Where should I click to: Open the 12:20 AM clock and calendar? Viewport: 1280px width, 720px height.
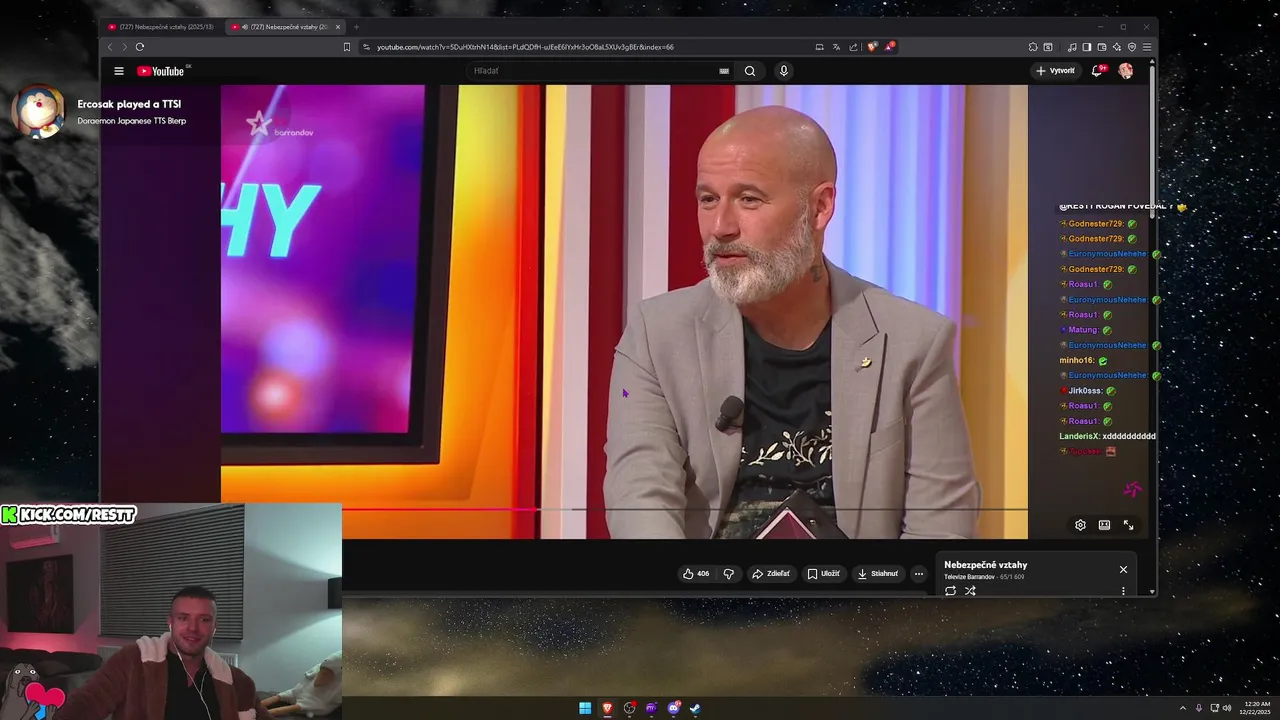1257,708
